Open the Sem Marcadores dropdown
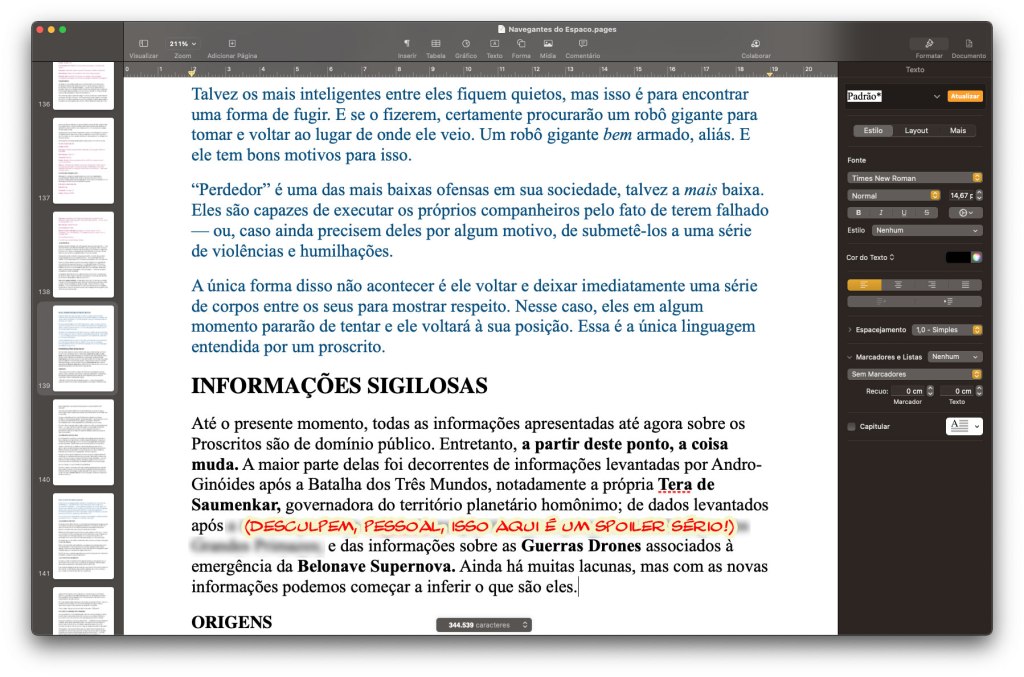This screenshot has height=677, width=1024. point(914,374)
